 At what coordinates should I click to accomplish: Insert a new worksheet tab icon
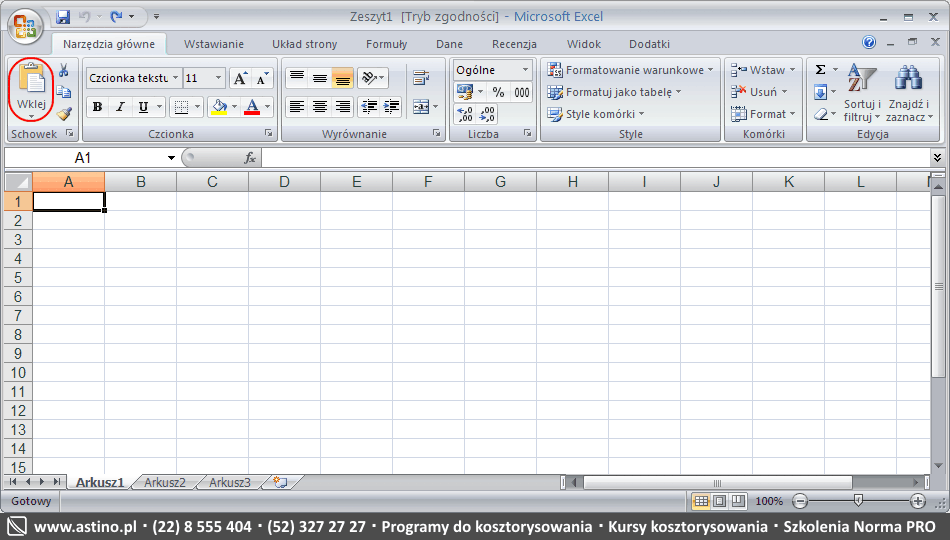coord(280,482)
